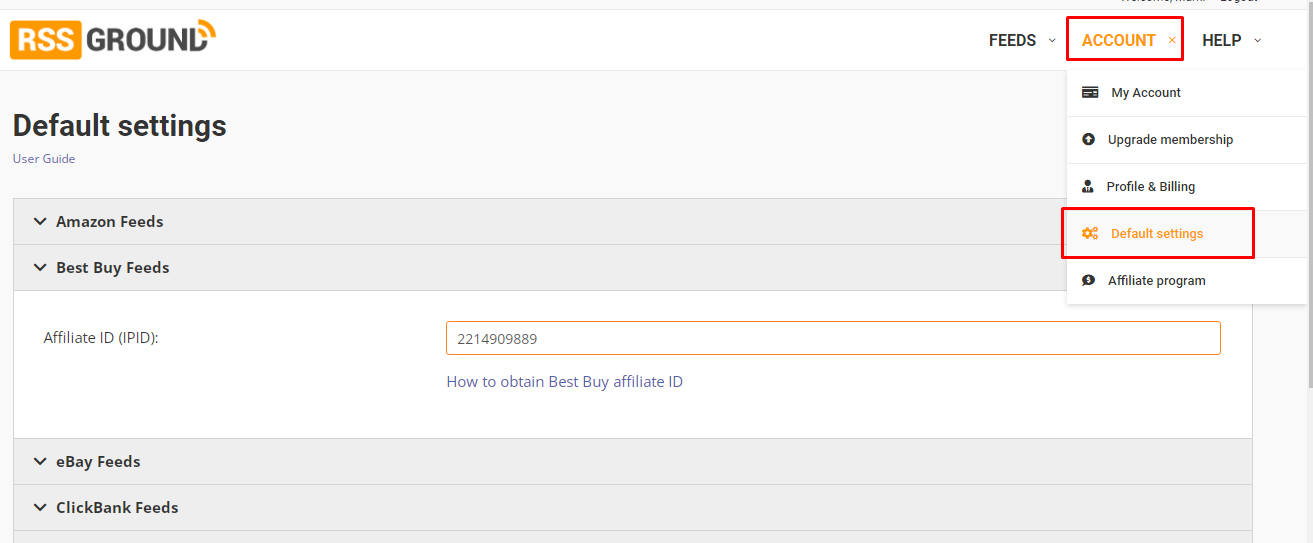Open the FEEDS dropdown menu

click(x=1022, y=40)
